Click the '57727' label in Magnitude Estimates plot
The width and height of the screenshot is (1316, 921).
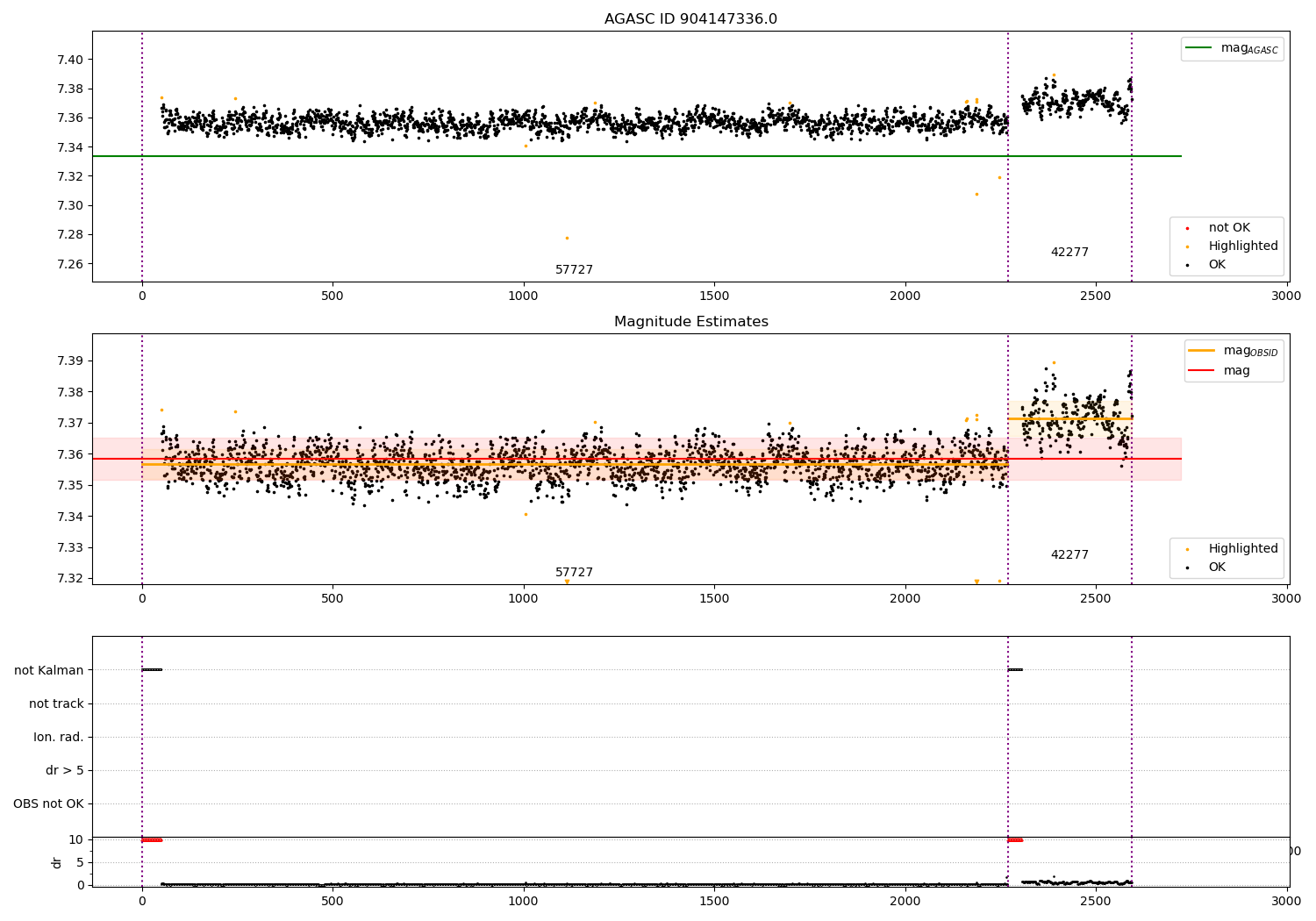pos(574,573)
